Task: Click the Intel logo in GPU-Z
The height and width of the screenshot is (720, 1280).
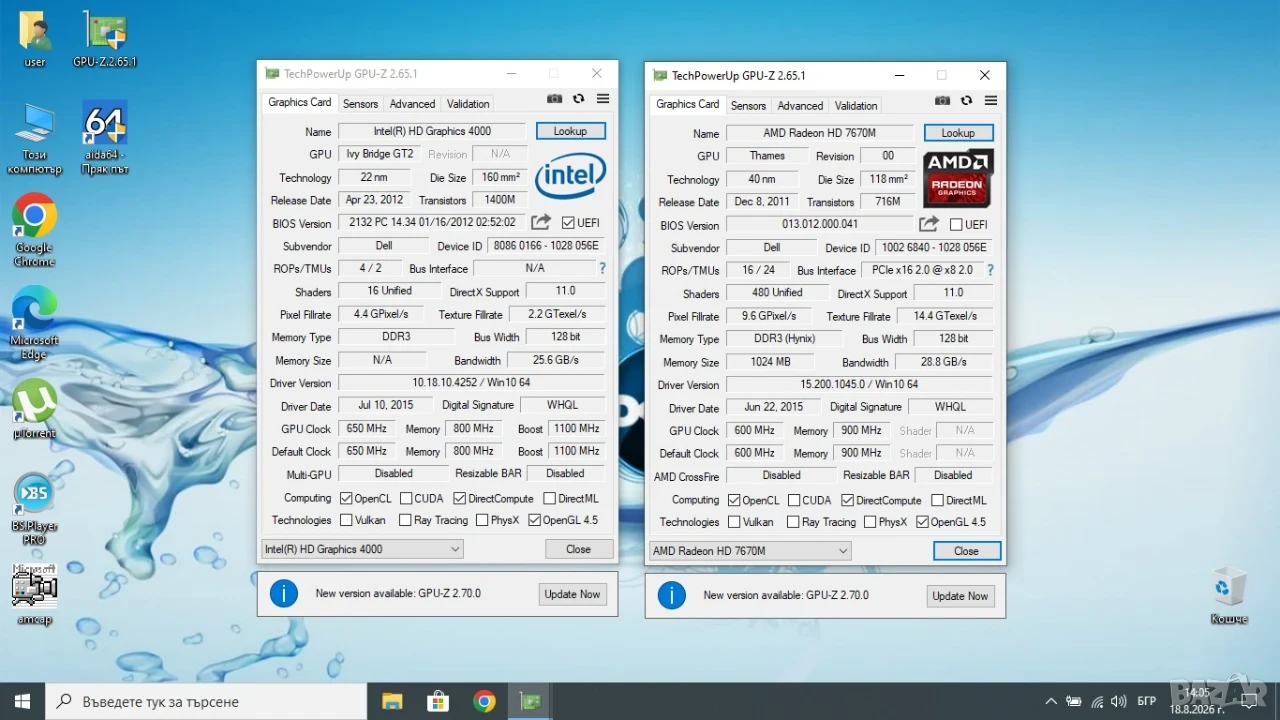Action: point(570,176)
